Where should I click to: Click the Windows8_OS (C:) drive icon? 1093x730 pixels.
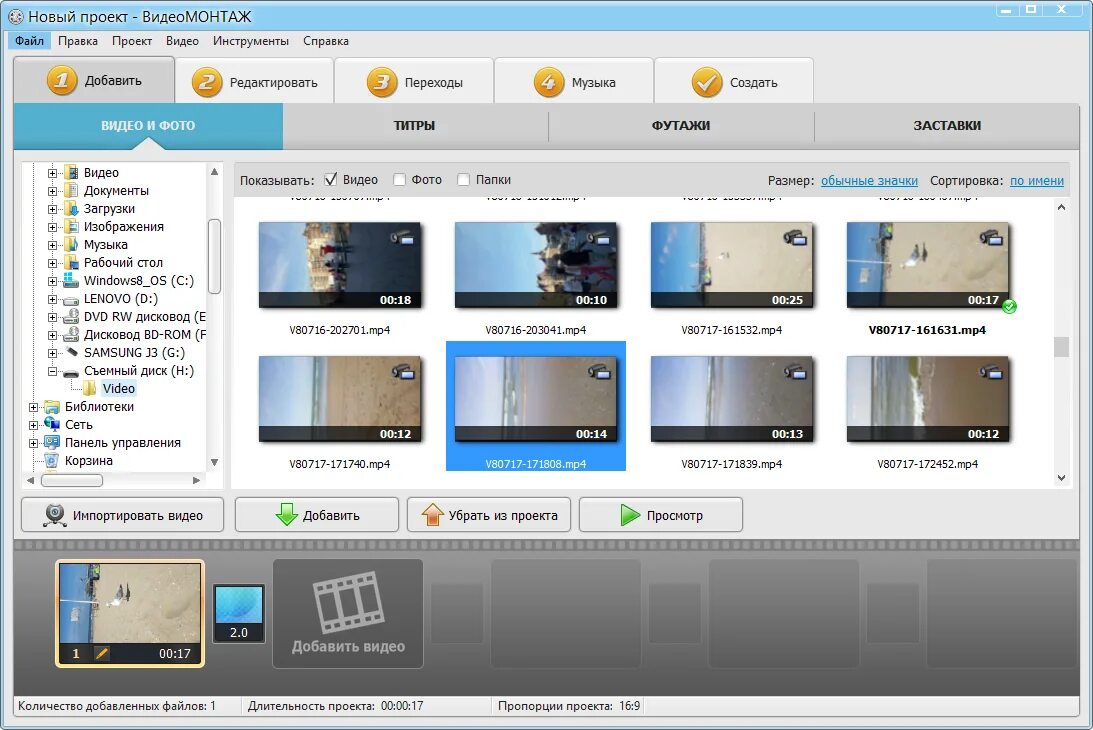click(71, 280)
